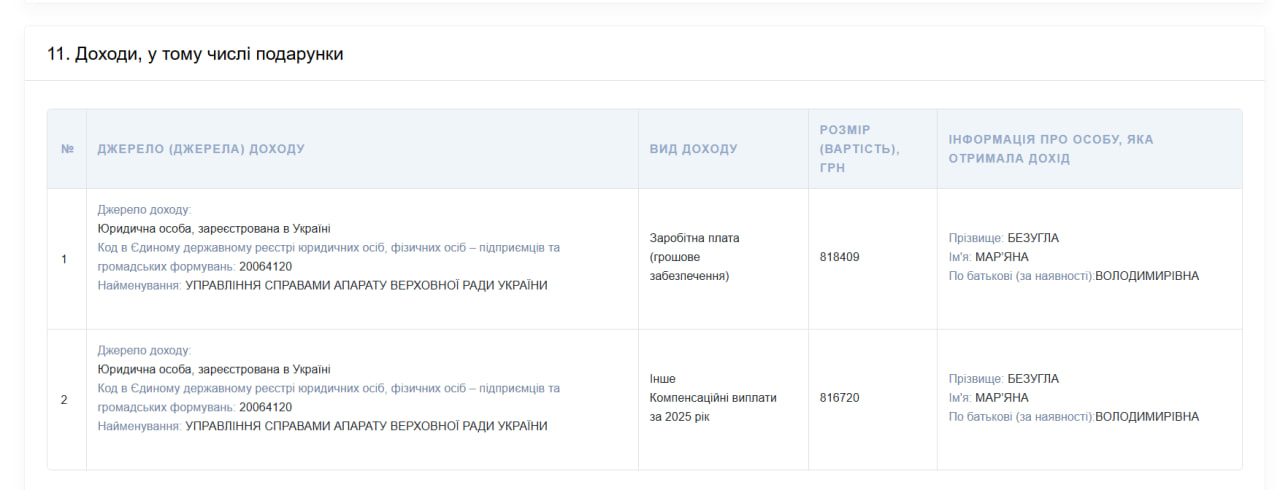This screenshot has width=1280, height=490.
Task: Click the organization name in the second row
Action: click(x=366, y=427)
